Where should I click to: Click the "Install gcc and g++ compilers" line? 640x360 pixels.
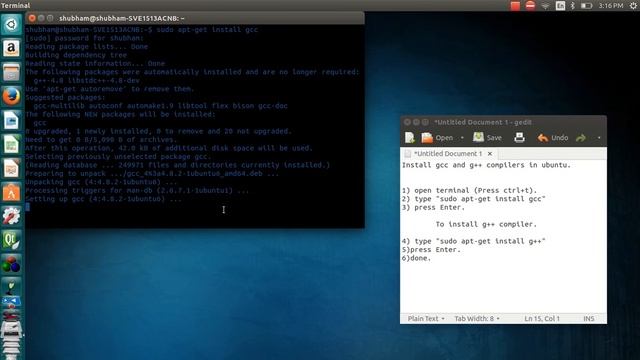pyautogui.click(x=486, y=165)
